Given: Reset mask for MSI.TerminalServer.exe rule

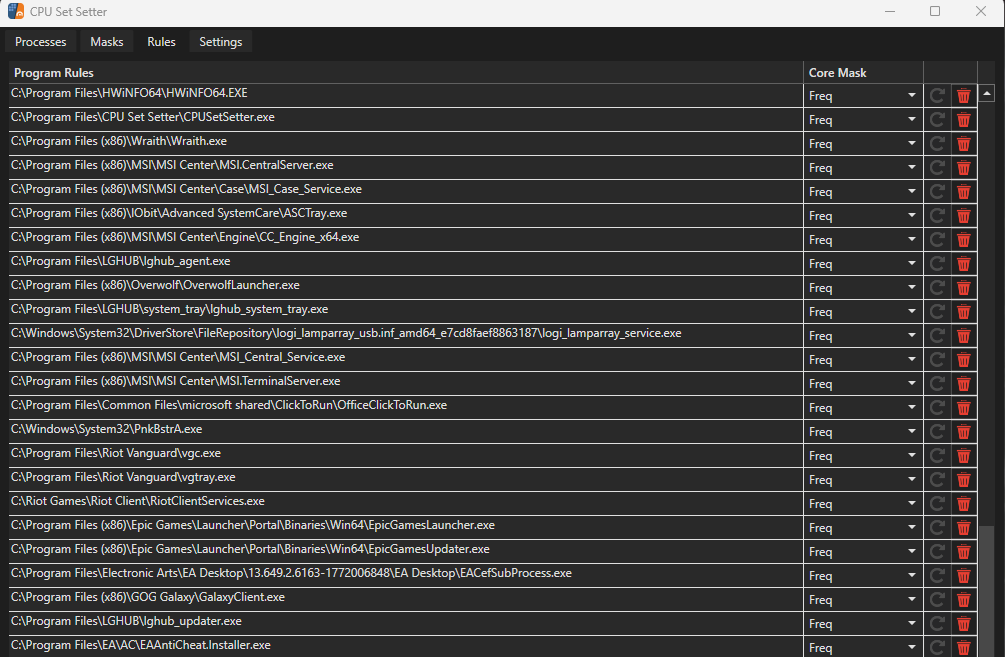Looking at the screenshot, I should pos(937,384).
